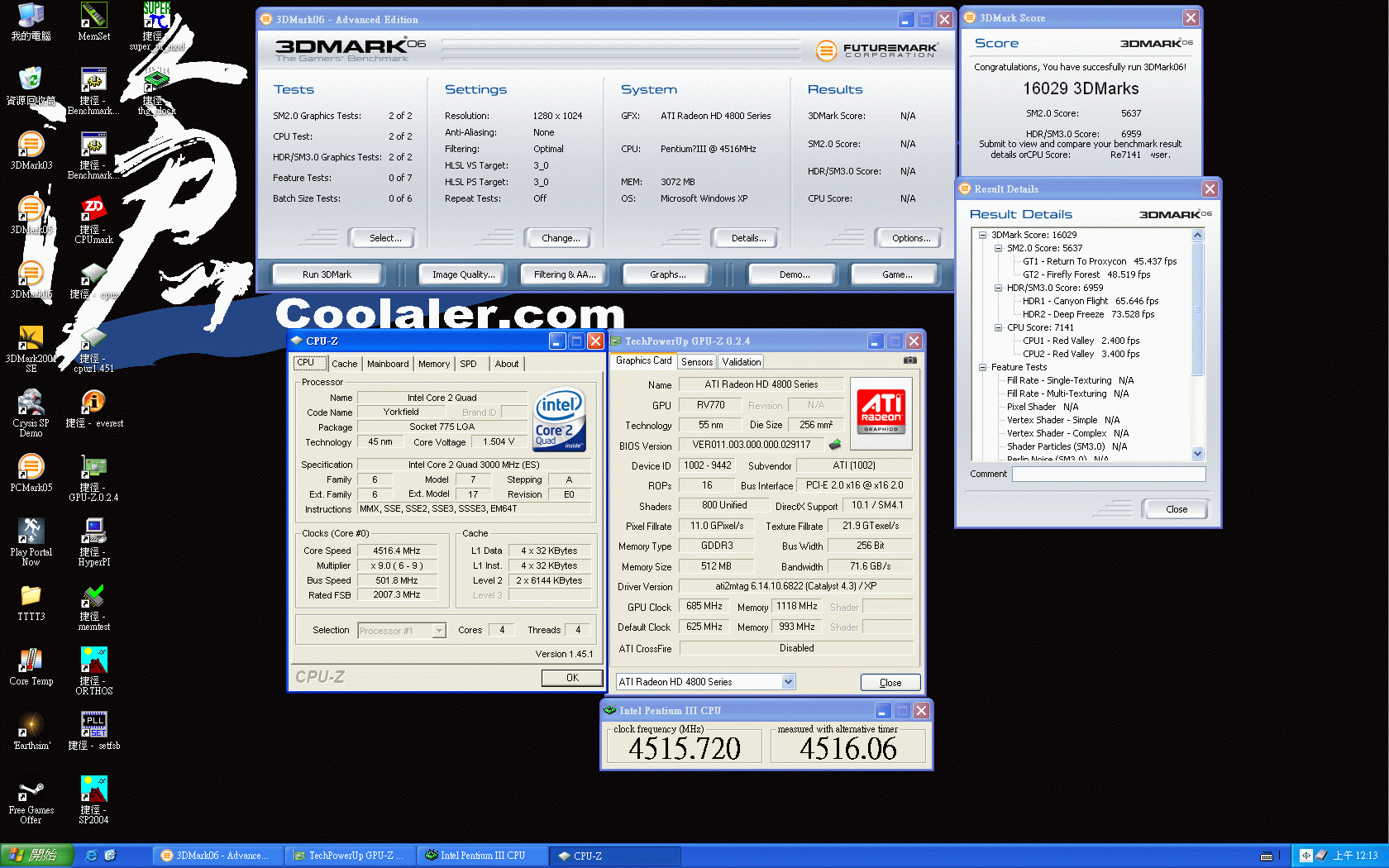Switch to the Cache tab in CPU-Z
This screenshot has width=1389, height=868.
click(x=344, y=364)
